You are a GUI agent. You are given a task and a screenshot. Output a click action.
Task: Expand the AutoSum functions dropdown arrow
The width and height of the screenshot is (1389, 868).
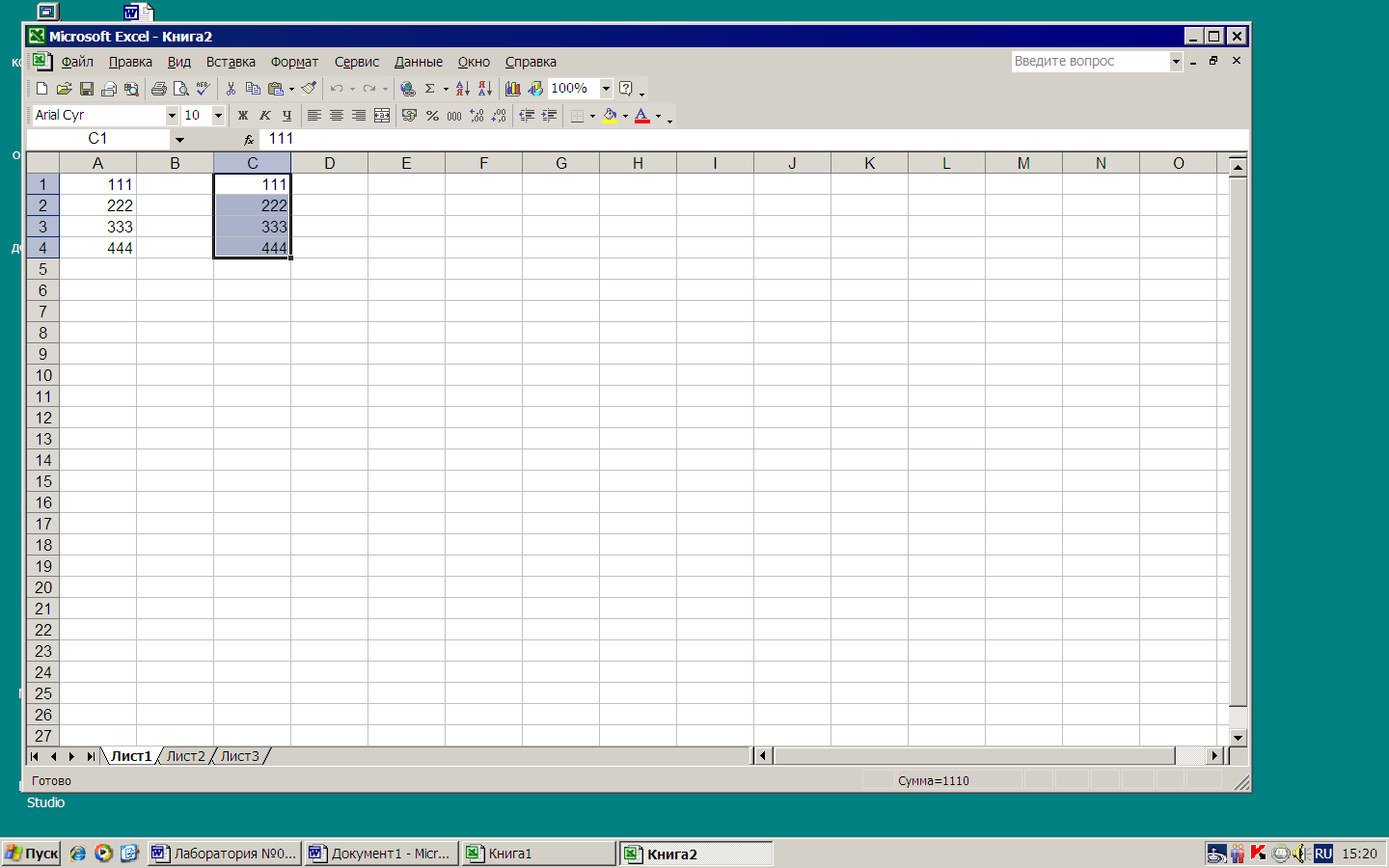[x=446, y=89]
